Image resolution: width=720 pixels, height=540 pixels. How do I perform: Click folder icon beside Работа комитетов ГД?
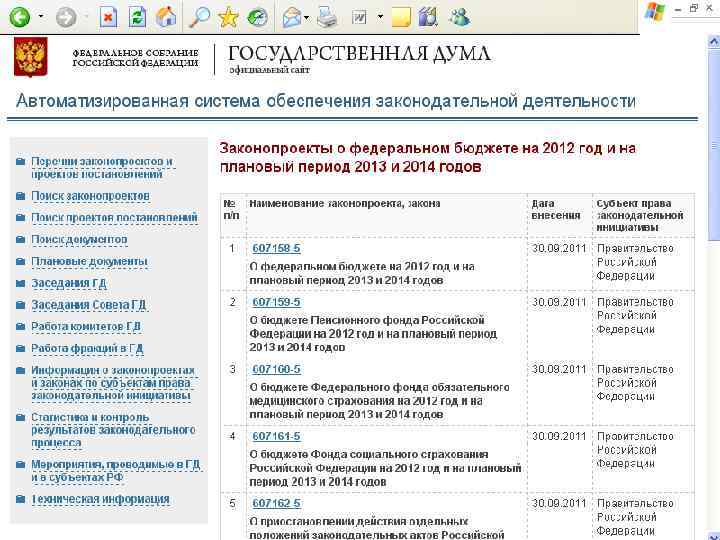(x=20, y=326)
